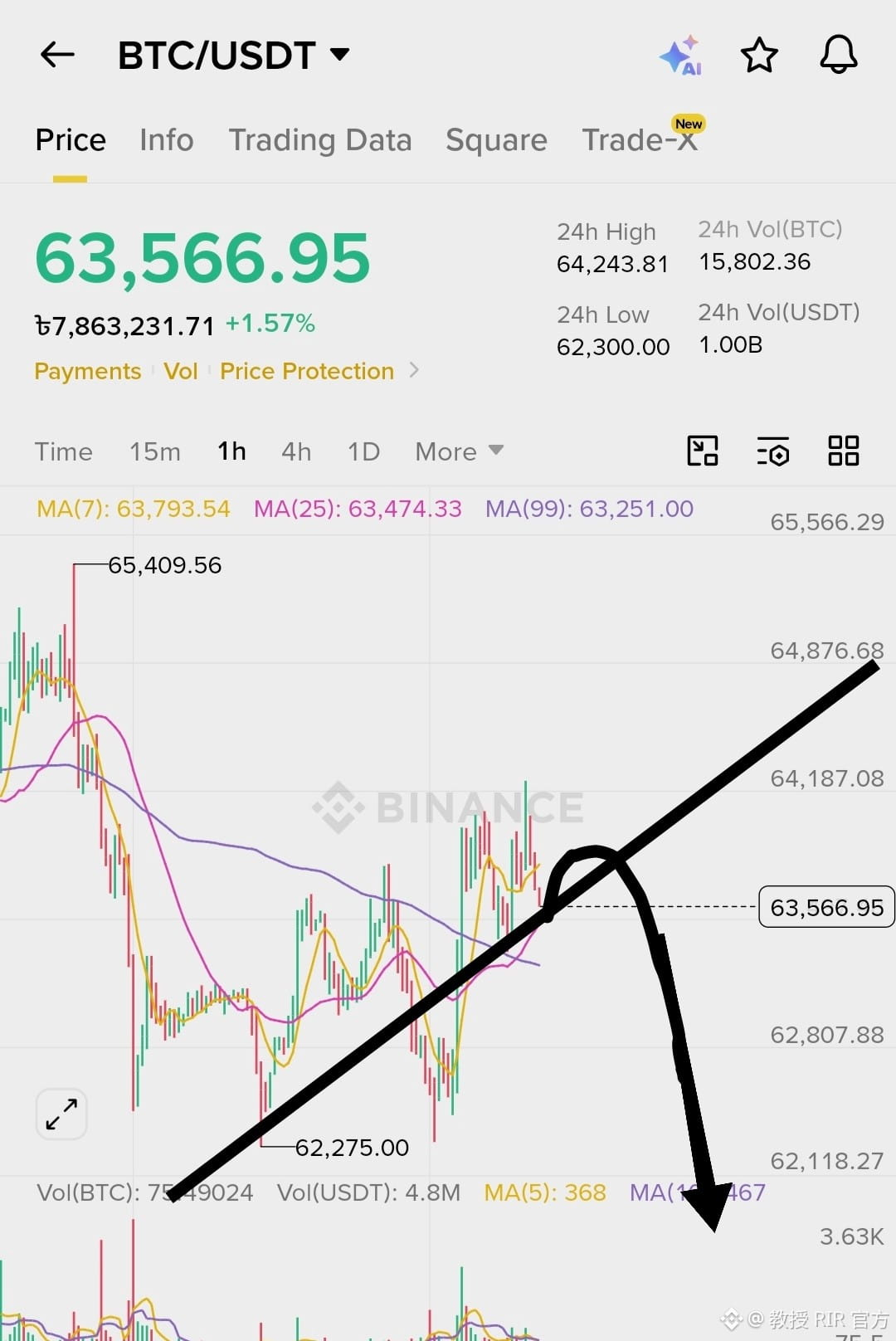The width and height of the screenshot is (896, 1341).
Task: Tap the 24h Vol(USDT) value 1.00B
Action: click(x=731, y=344)
